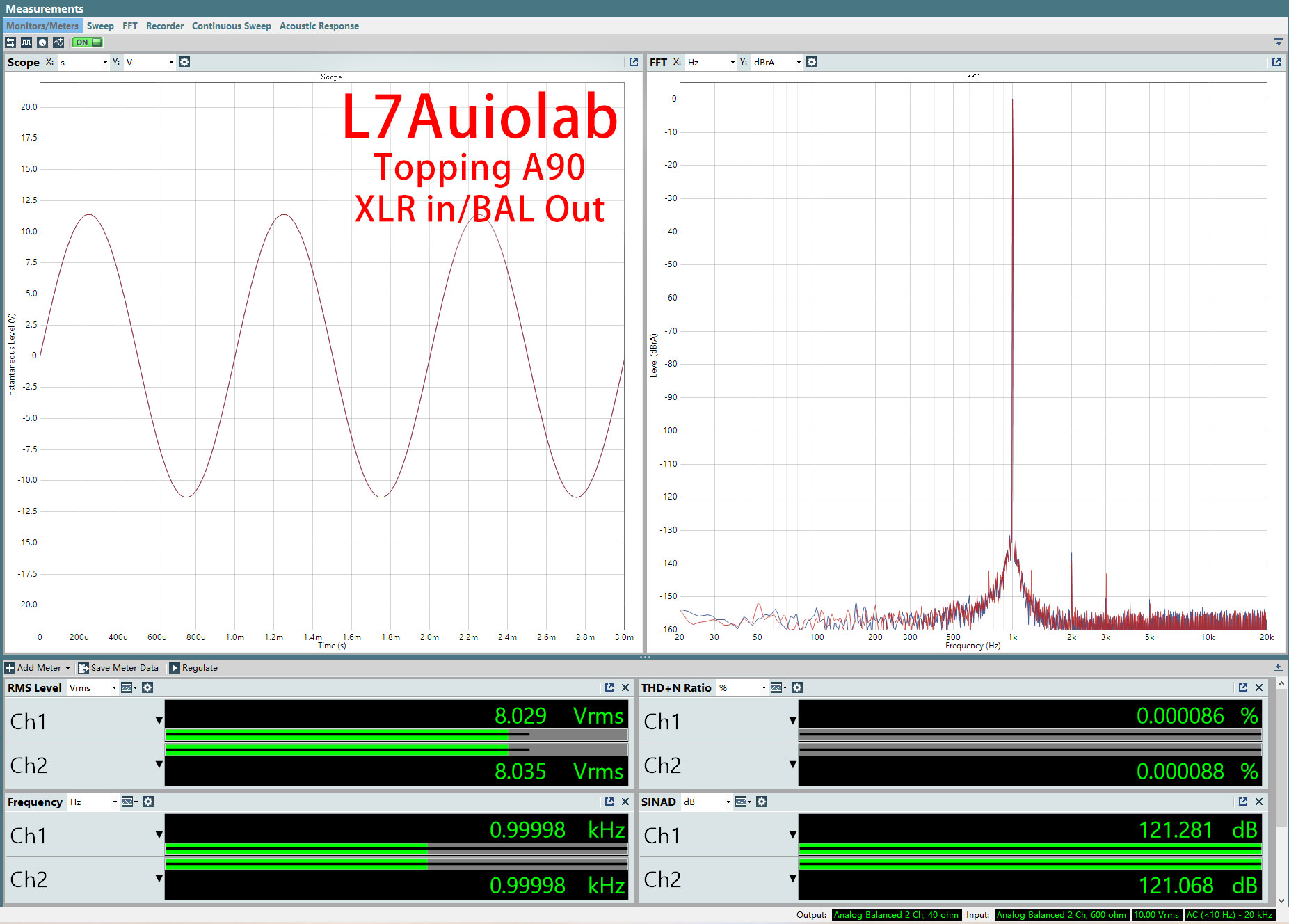Click the clock icon in the top toolbar
1289x924 pixels.
(x=42, y=42)
